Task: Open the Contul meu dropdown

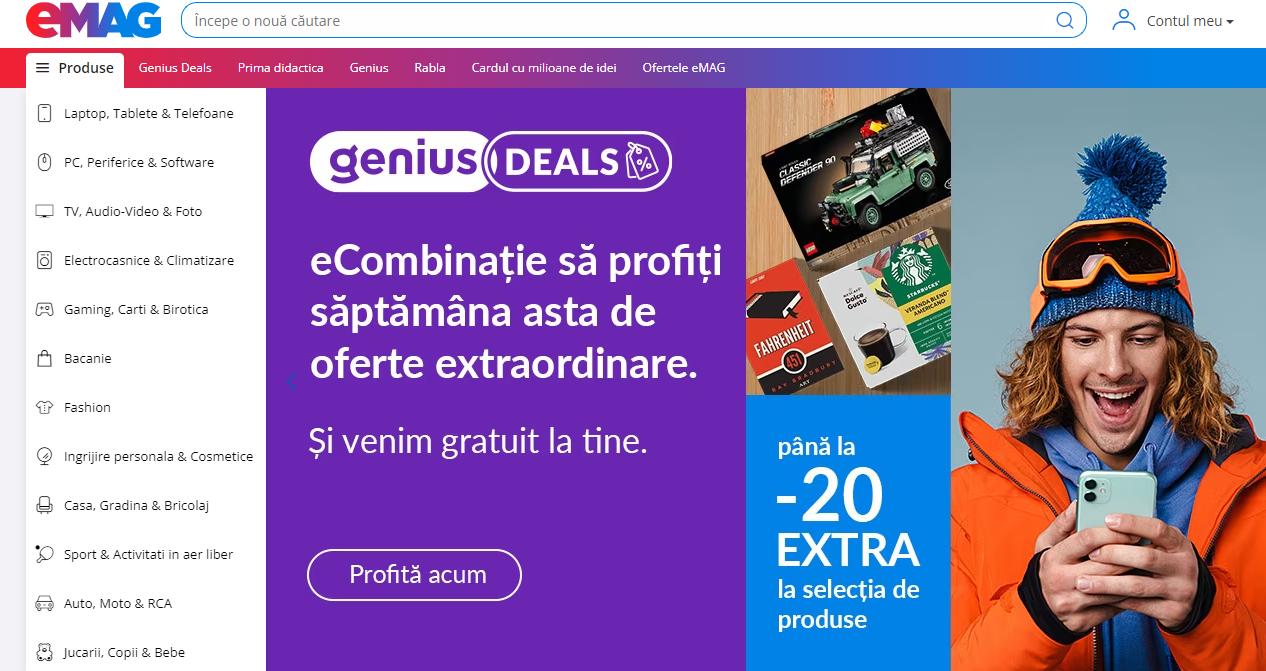Action: [1190, 21]
